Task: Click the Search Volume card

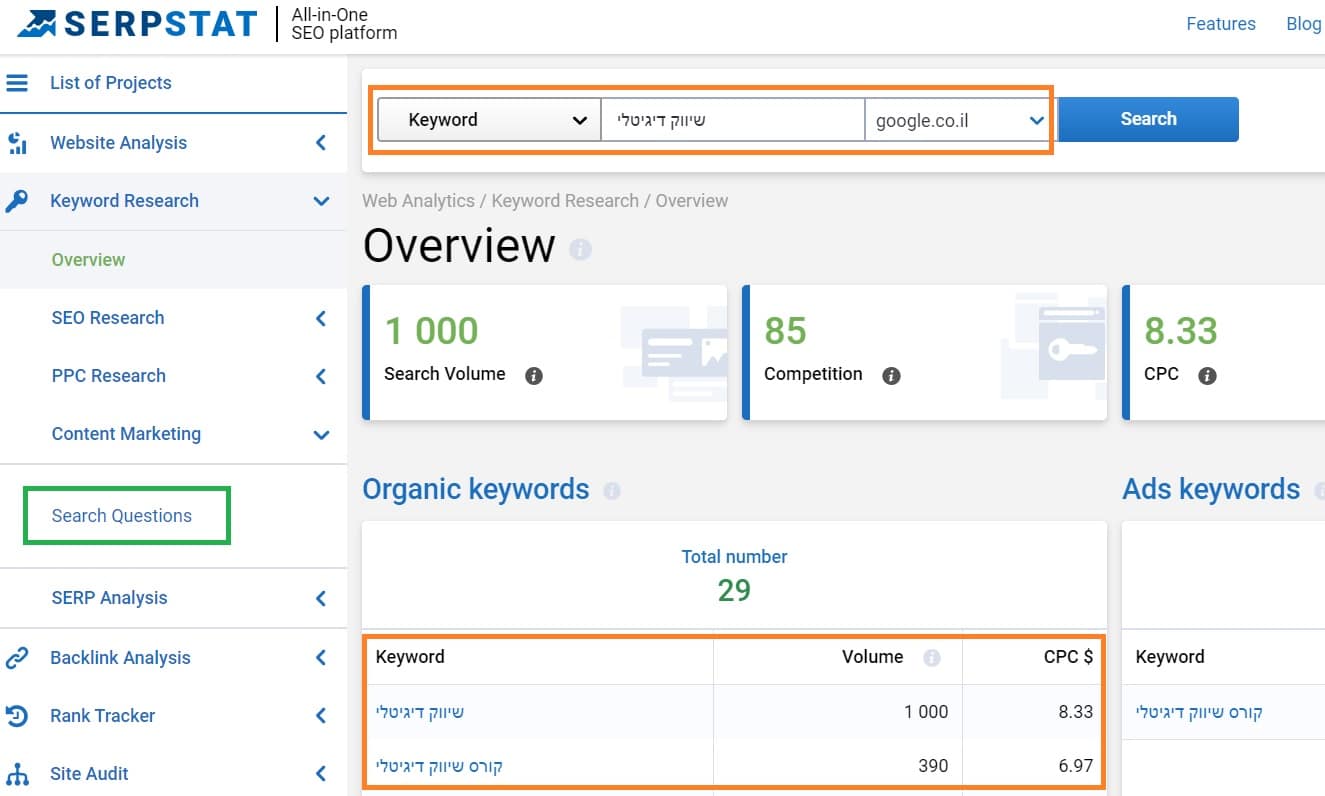Action: coord(545,352)
